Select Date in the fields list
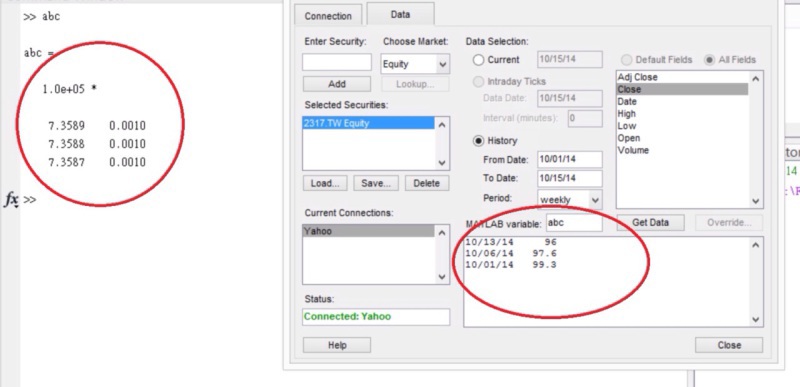 click(x=682, y=101)
